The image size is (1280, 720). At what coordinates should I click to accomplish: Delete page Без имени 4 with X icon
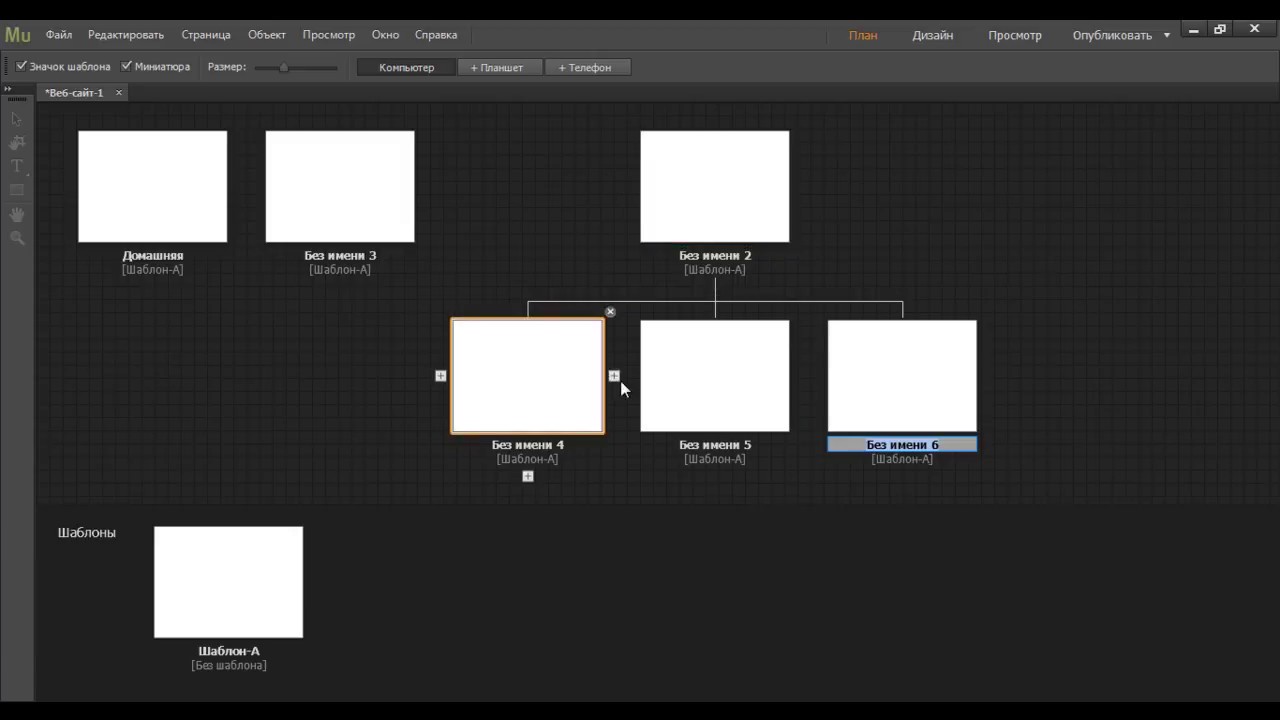610,312
